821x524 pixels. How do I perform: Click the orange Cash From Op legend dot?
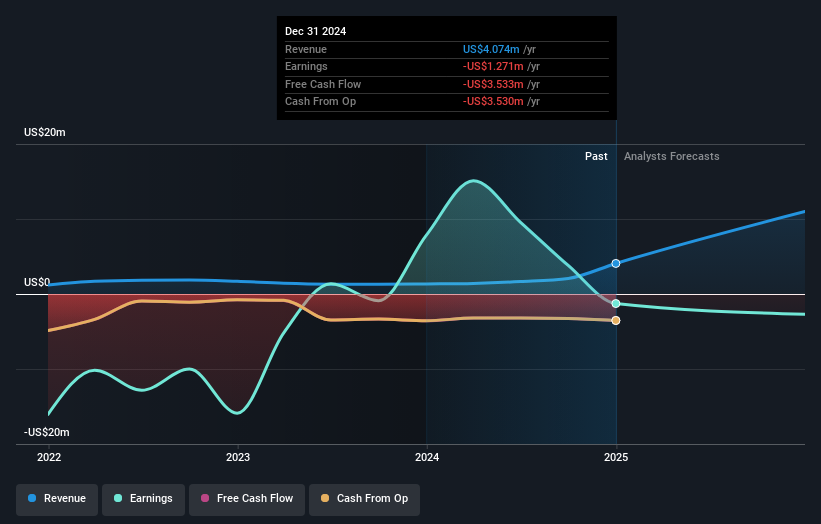pos(325,498)
